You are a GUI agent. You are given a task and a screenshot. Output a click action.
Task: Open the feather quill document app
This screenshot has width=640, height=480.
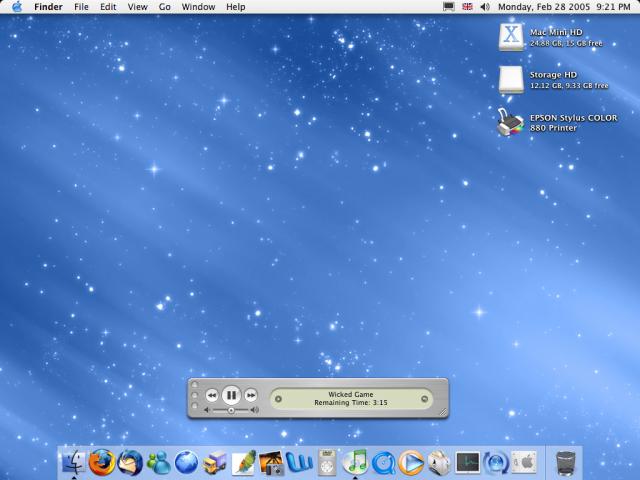pyautogui.click(x=243, y=463)
